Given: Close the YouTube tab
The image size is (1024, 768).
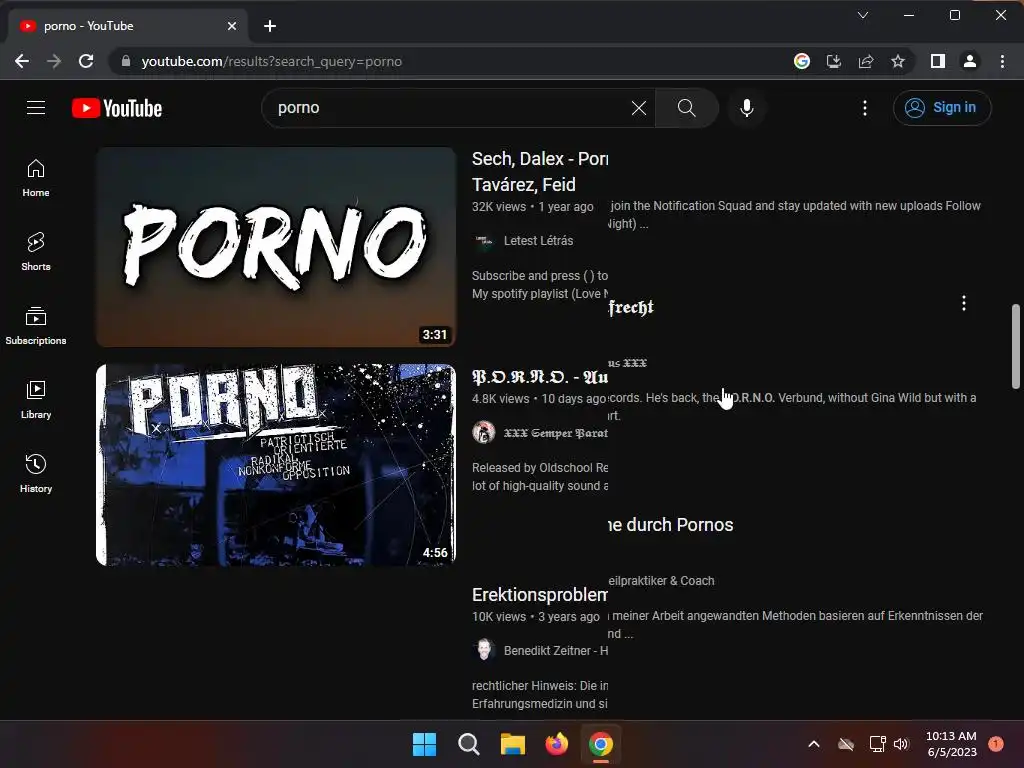Looking at the screenshot, I should (232, 26).
